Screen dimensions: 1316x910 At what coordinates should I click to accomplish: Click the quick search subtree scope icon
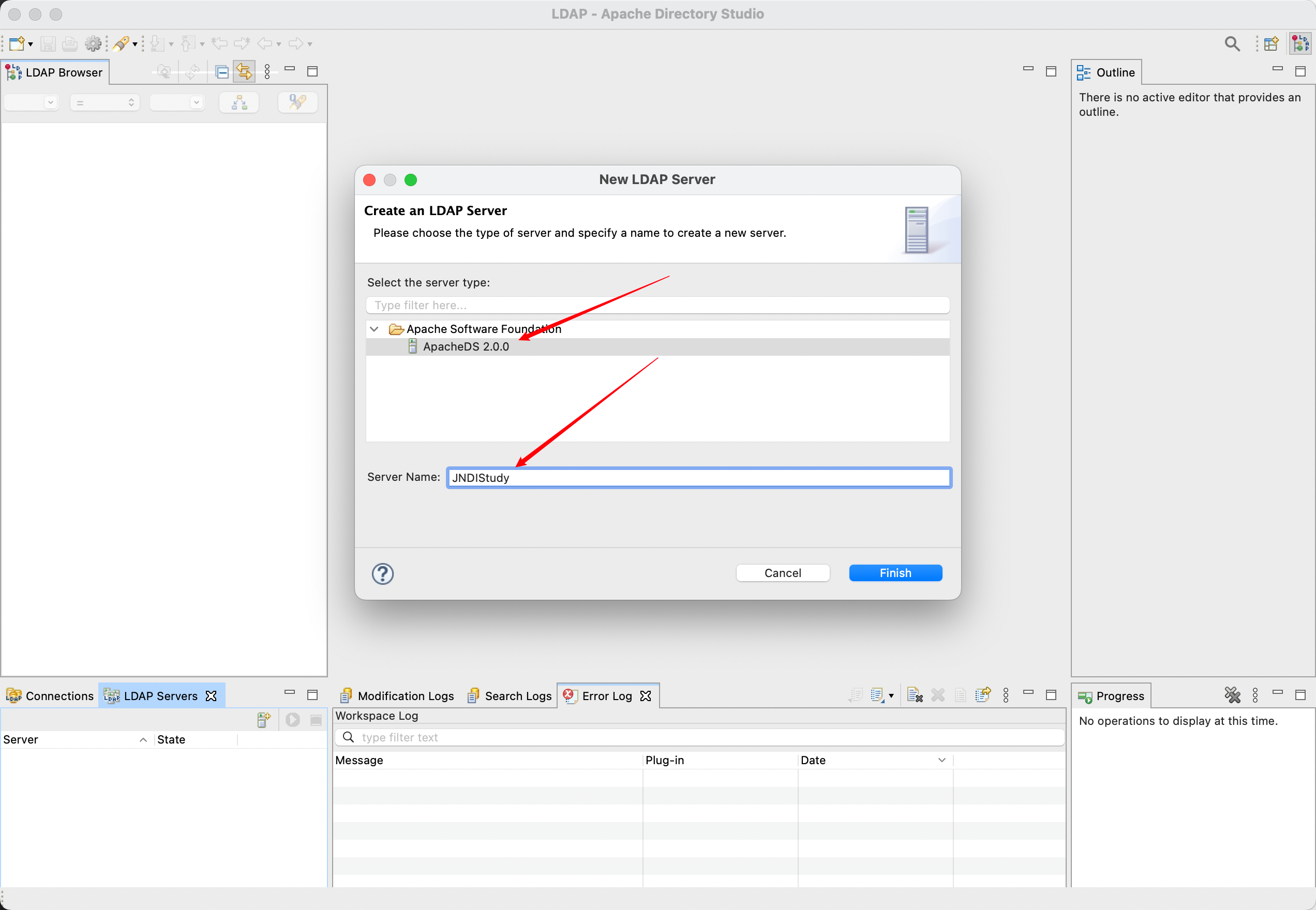coord(239,102)
